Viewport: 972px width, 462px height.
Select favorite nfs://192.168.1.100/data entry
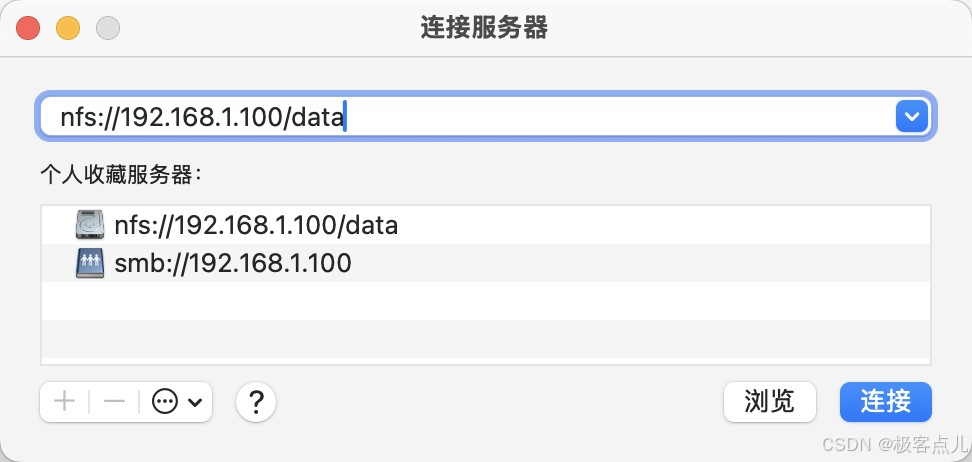(256, 225)
